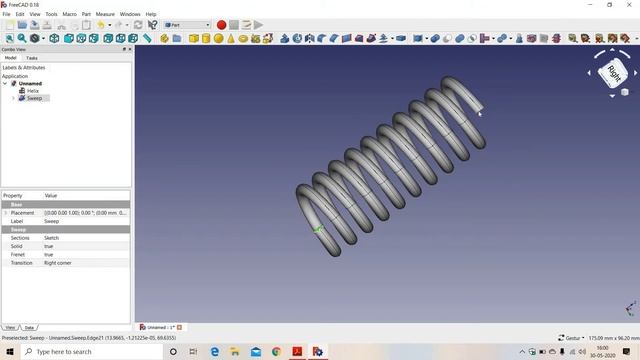
Task: Open the Measure menu
Action: tap(105, 14)
